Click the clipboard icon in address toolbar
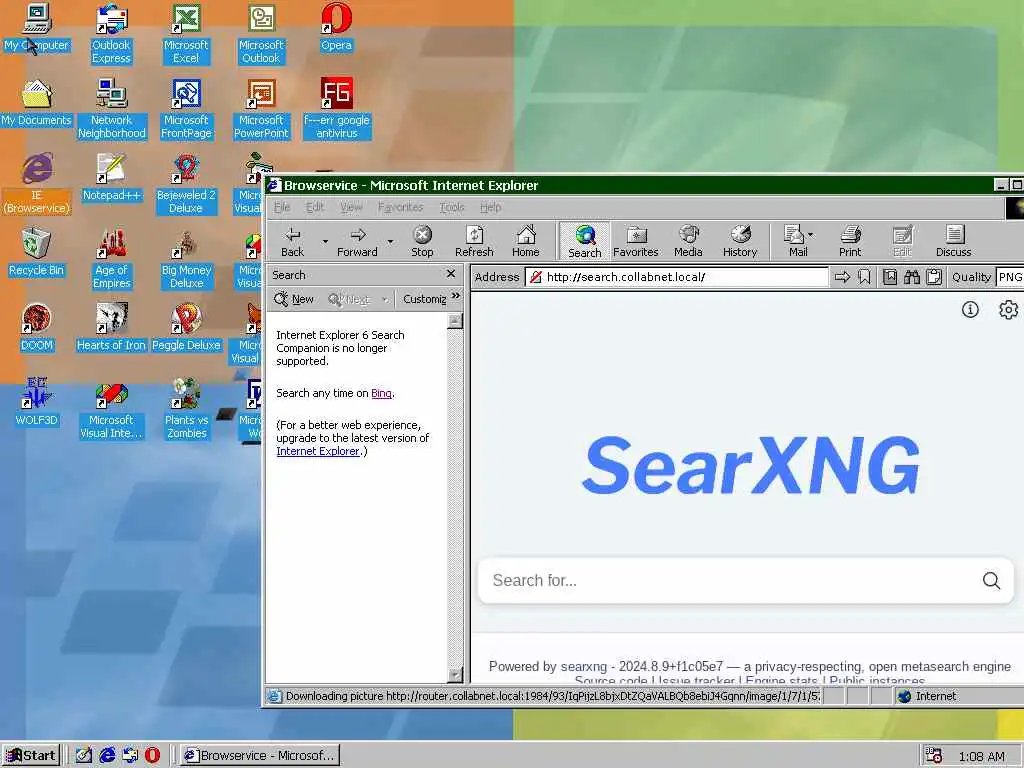The height and width of the screenshot is (768, 1024). coord(934,277)
